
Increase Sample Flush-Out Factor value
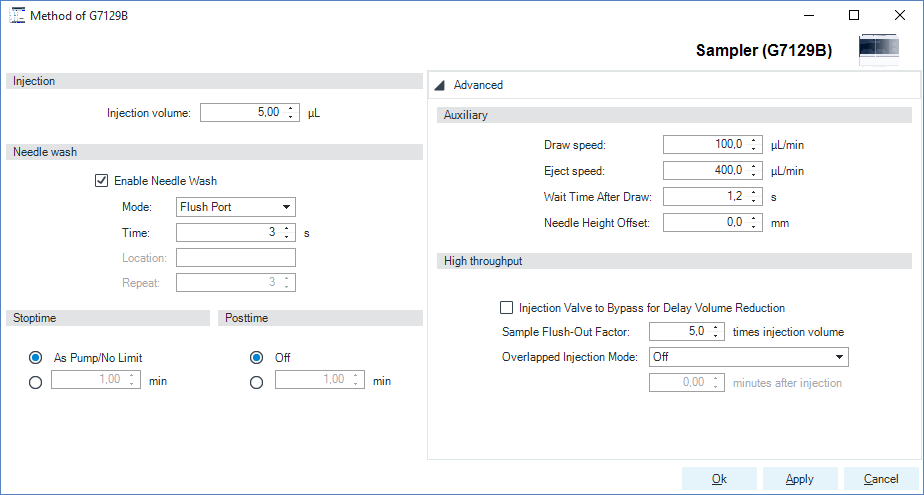[715, 327]
